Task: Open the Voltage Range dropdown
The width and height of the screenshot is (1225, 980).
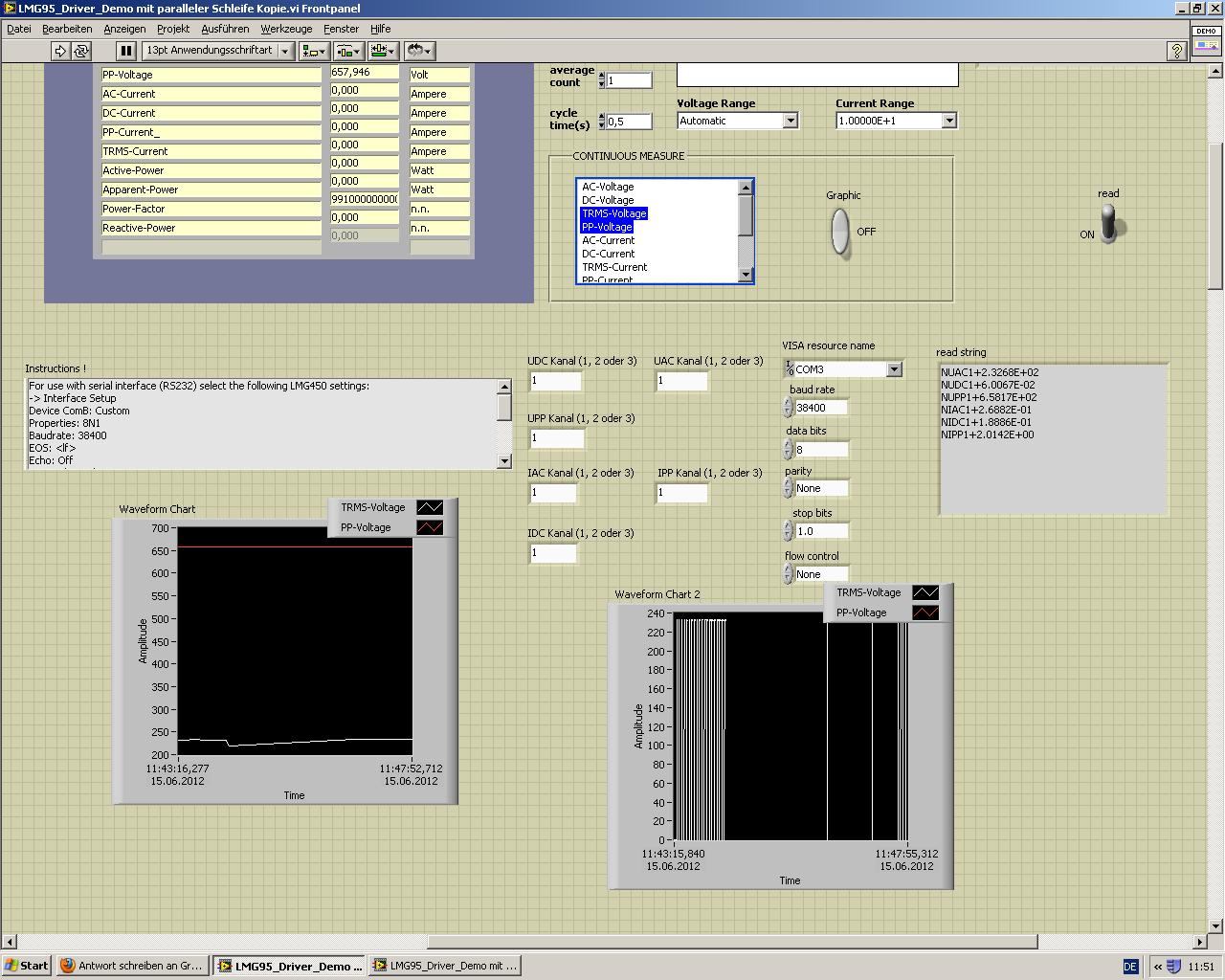Action: [x=791, y=121]
